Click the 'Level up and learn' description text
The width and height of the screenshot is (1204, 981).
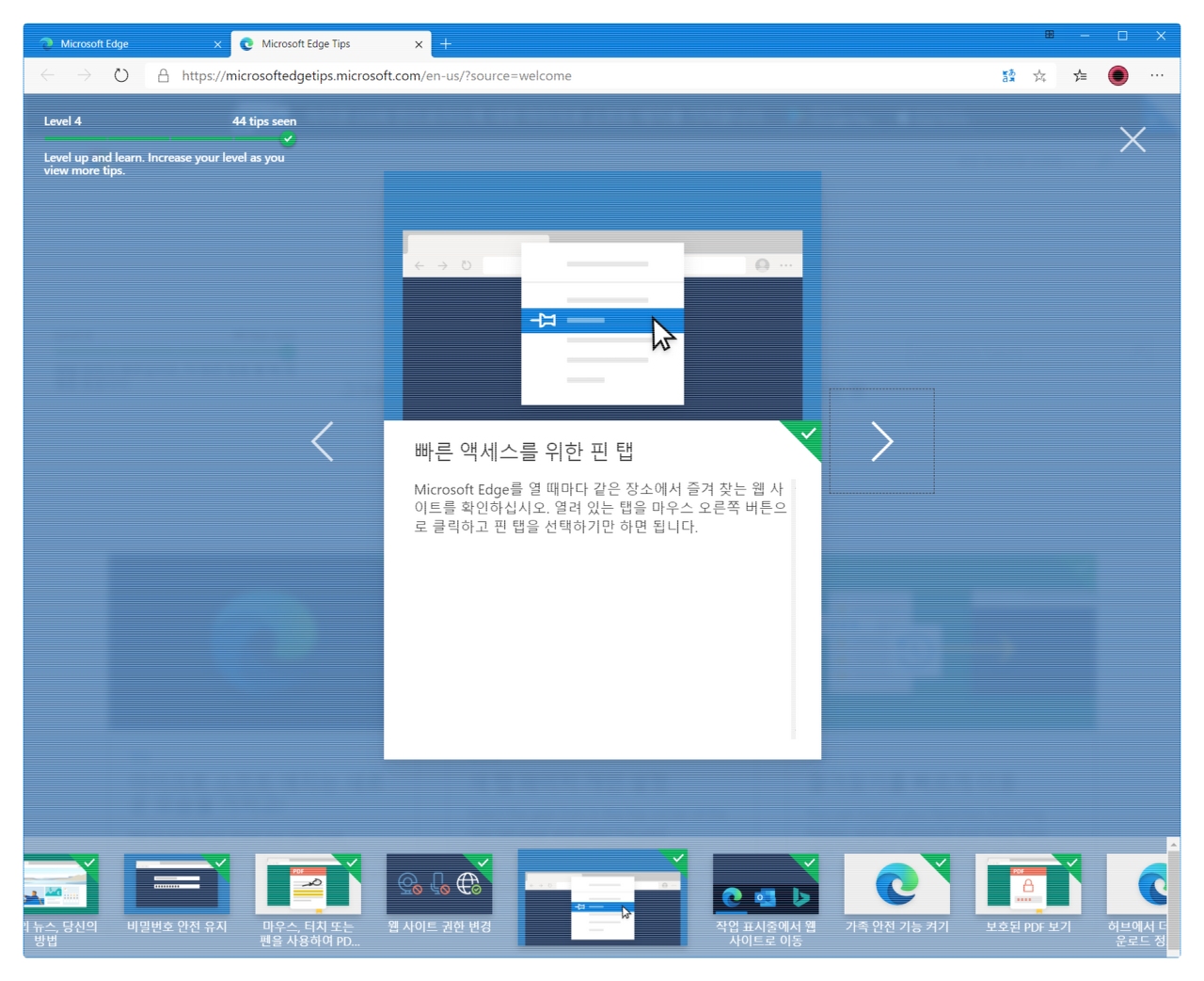point(164,164)
